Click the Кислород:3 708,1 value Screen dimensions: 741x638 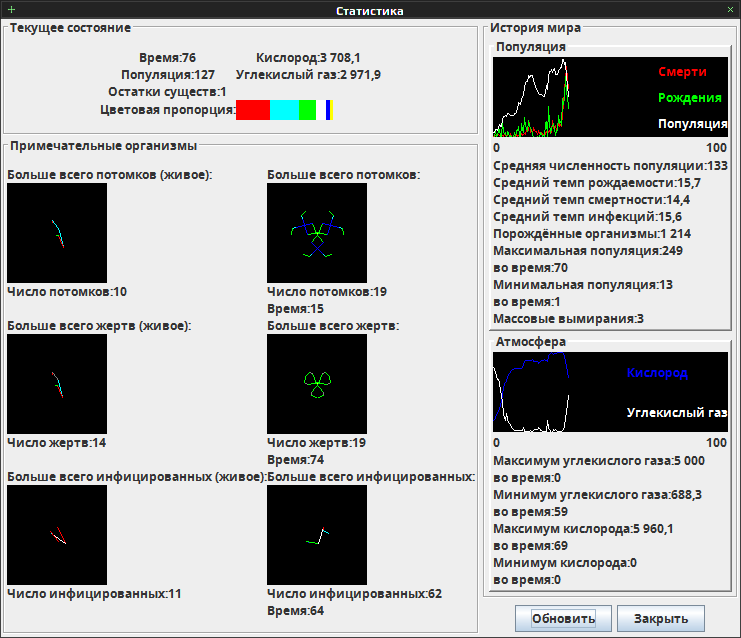(308, 58)
